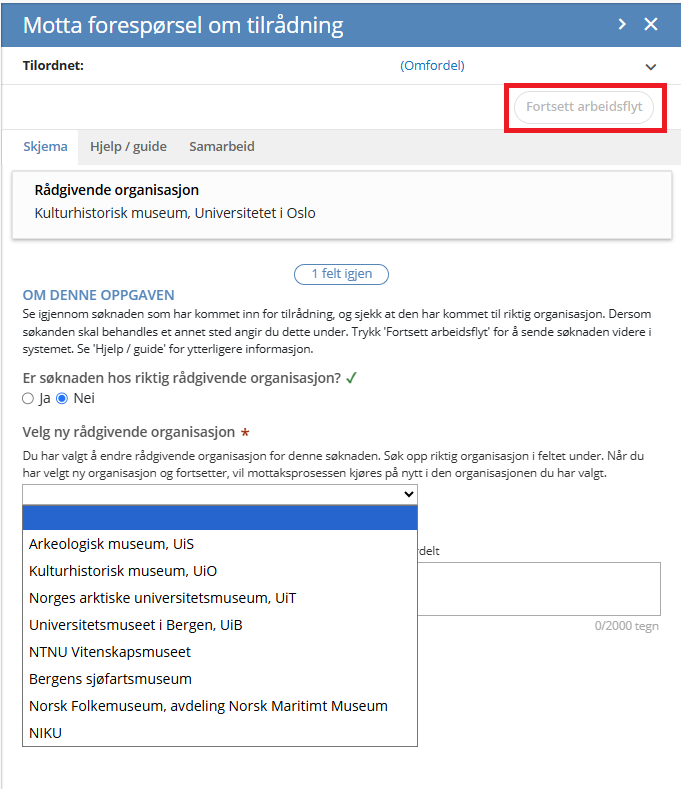Choose Kulturhistorisk museum, UiO option

(x=123, y=571)
